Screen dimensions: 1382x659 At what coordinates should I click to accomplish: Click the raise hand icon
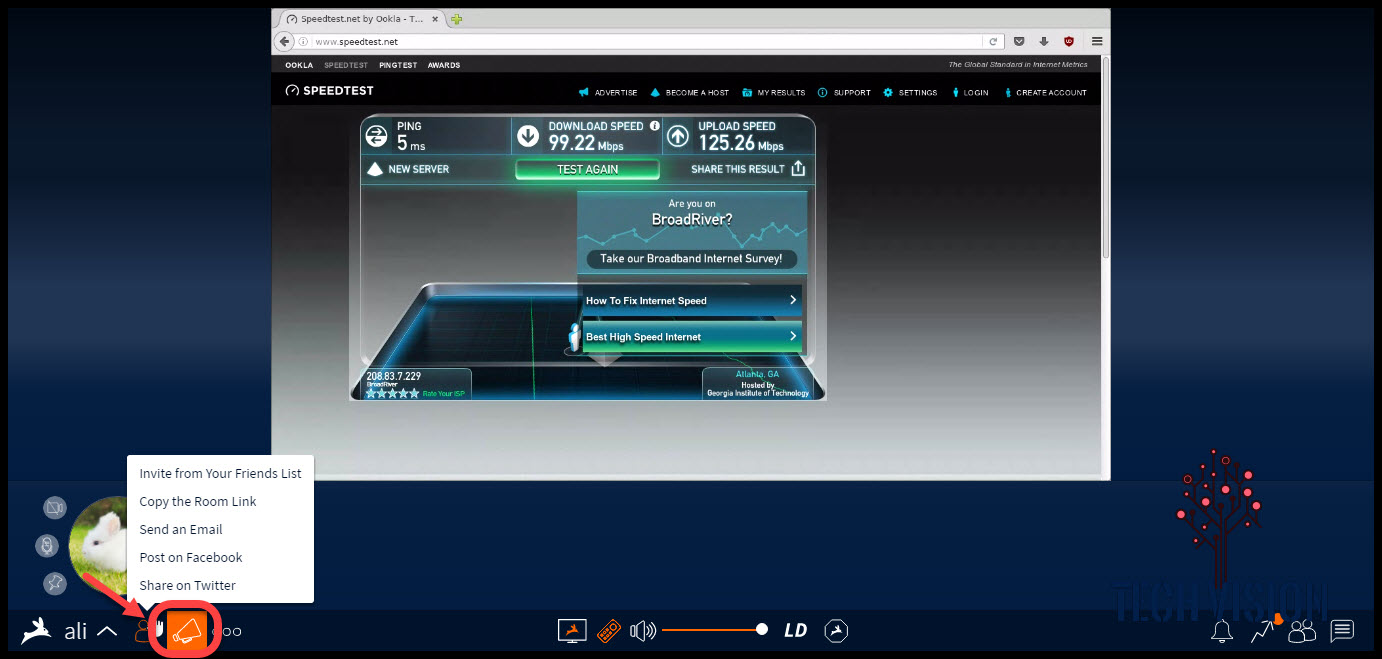(x=158, y=630)
